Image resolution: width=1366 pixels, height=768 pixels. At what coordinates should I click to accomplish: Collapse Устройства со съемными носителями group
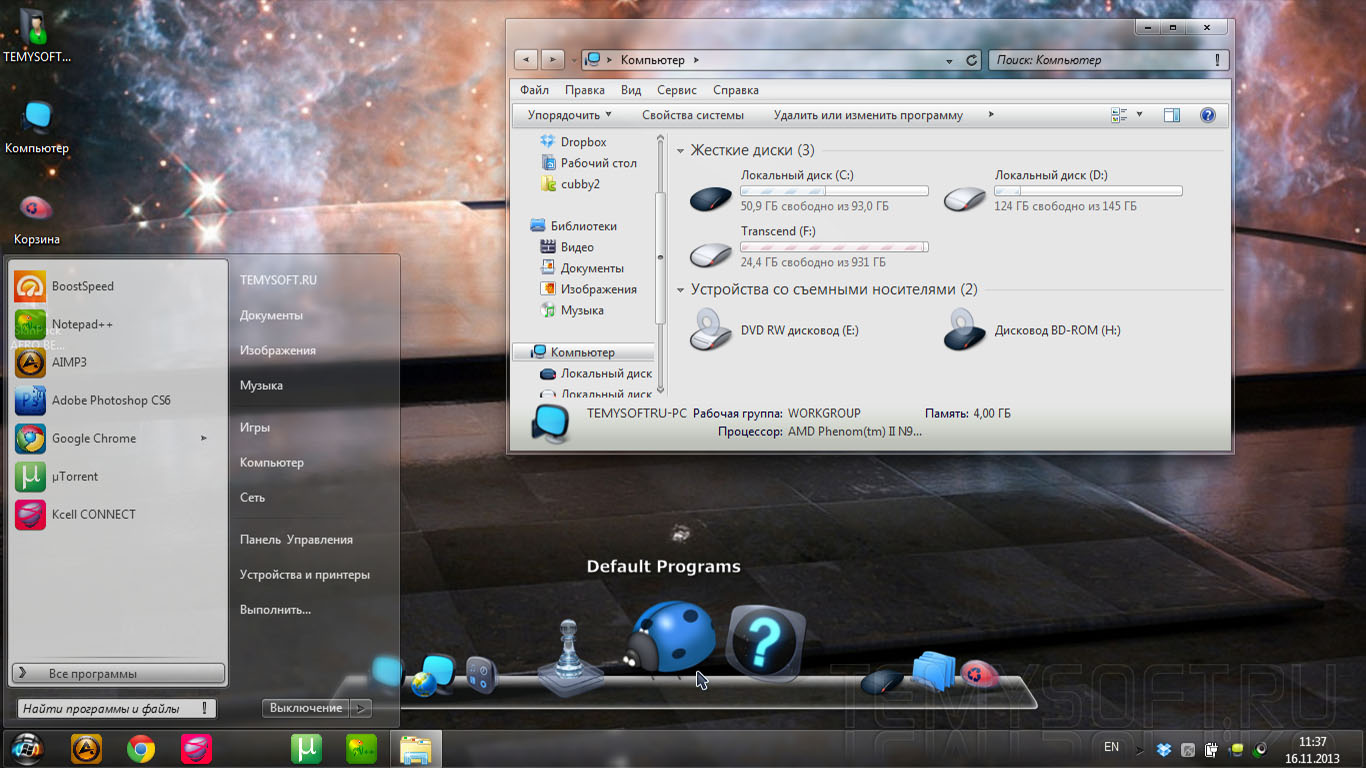(681, 290)
